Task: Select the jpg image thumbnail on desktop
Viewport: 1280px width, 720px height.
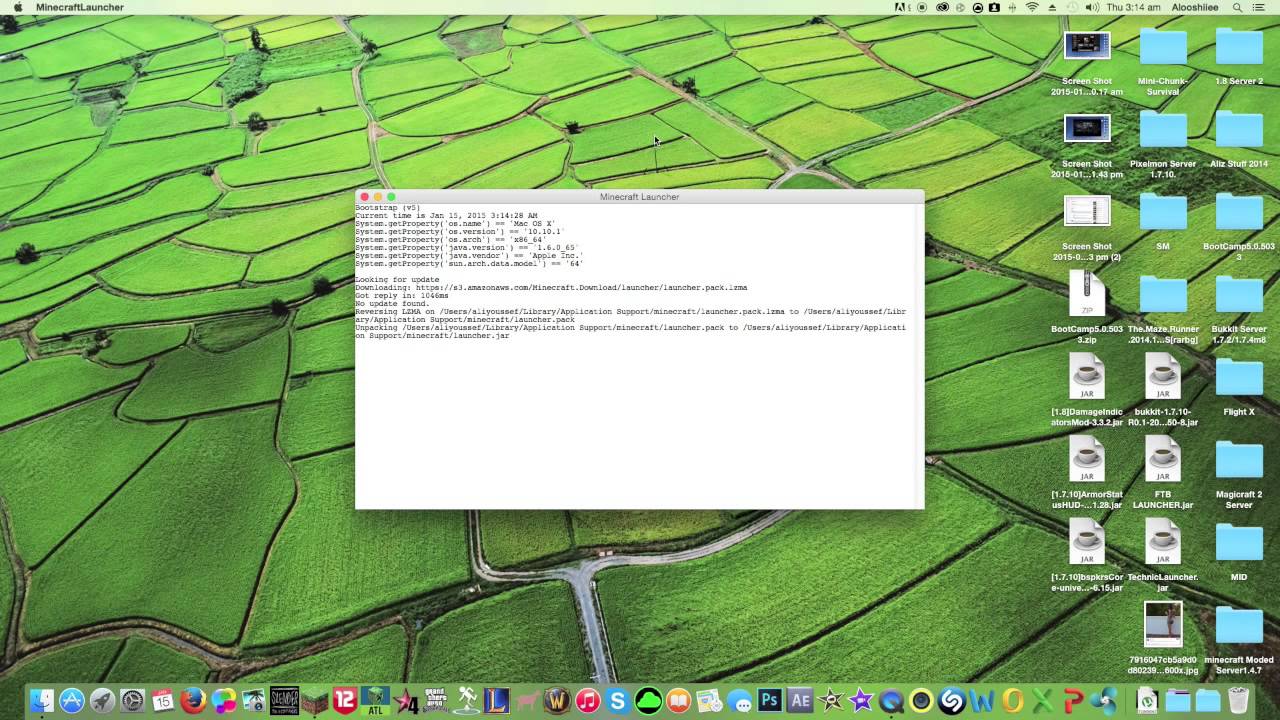Action: pos(1163,624)
